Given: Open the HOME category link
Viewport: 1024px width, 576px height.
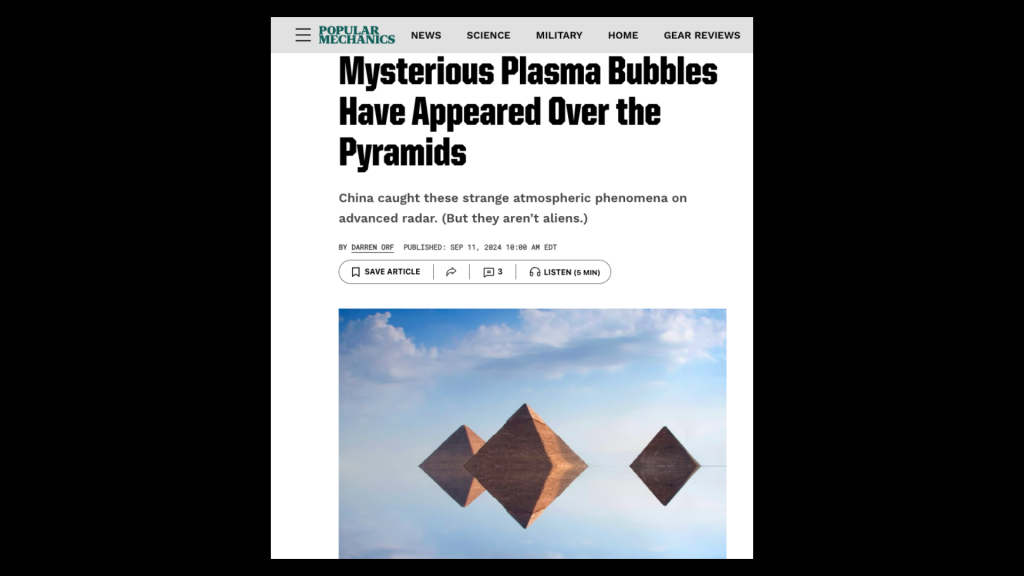Looking at the screenshot, I should click(623, 35).
